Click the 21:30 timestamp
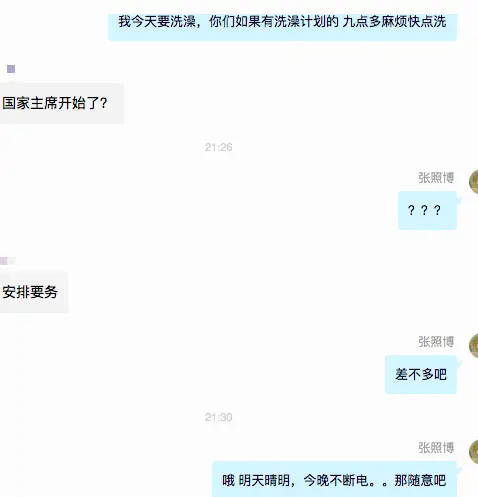 (x=219, y=417)
